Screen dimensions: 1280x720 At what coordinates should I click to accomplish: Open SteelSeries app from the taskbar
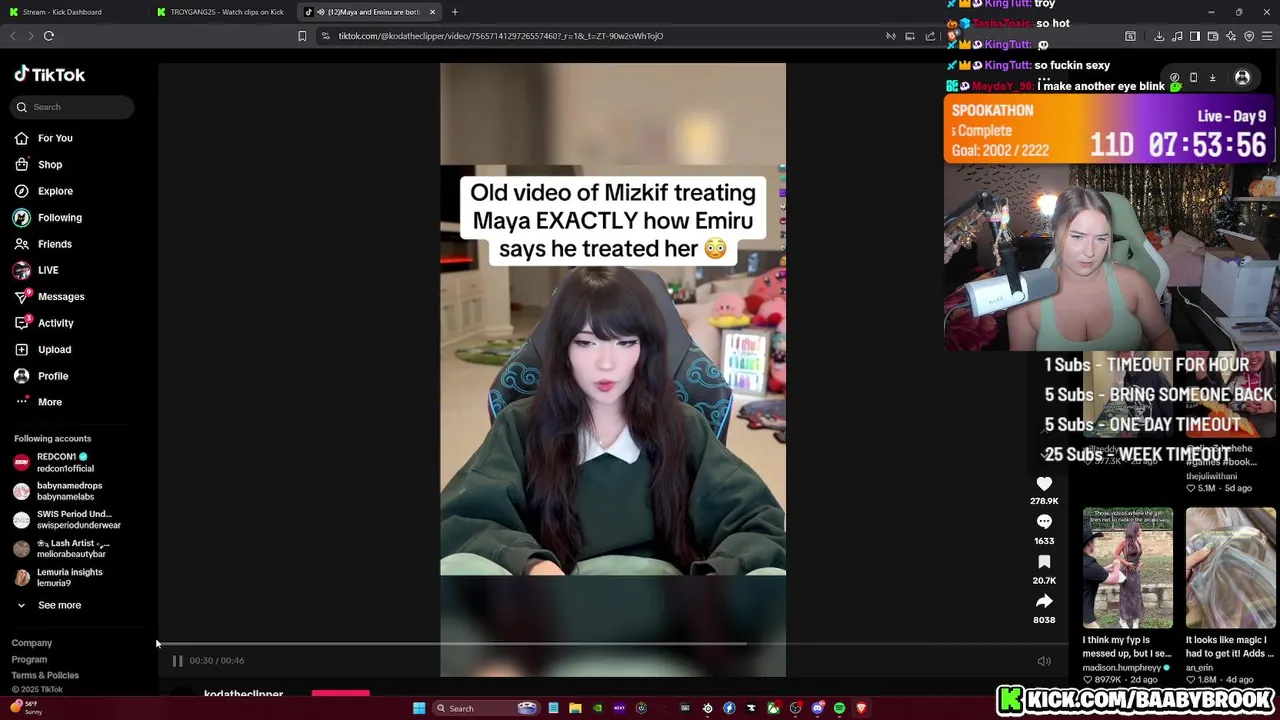[707, 708]
